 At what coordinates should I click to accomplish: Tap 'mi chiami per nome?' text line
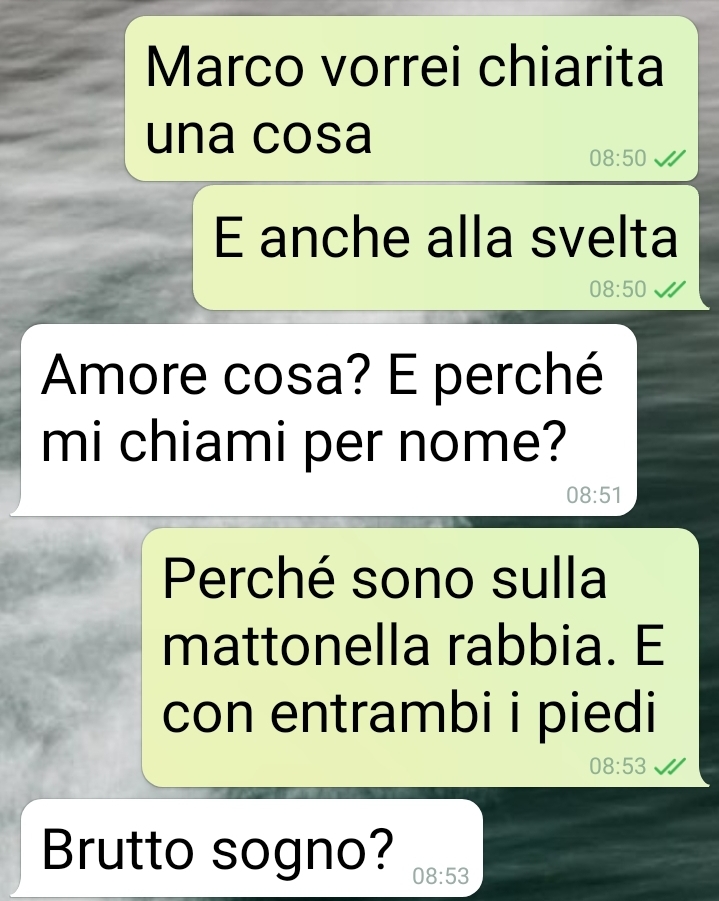point(304,444)
